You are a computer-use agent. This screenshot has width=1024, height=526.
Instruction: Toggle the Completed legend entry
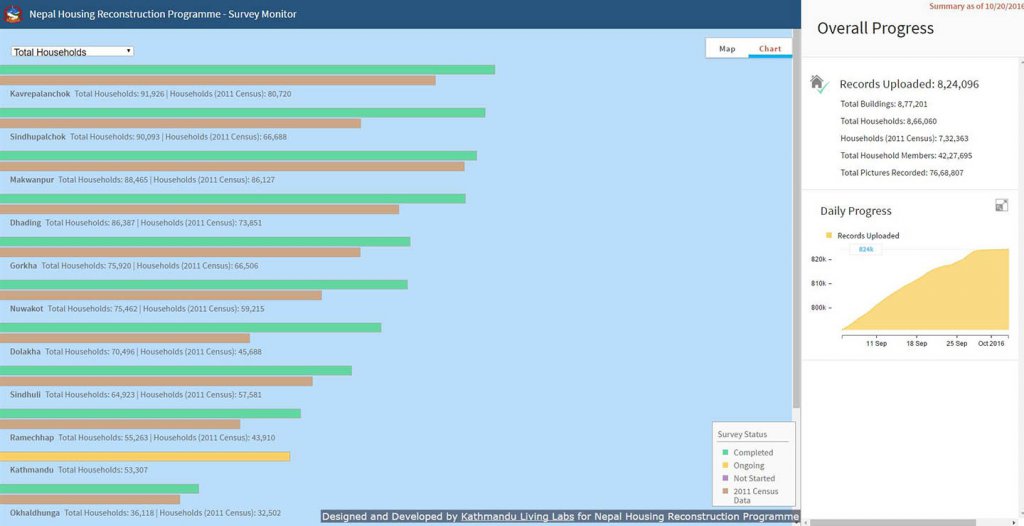748,452
